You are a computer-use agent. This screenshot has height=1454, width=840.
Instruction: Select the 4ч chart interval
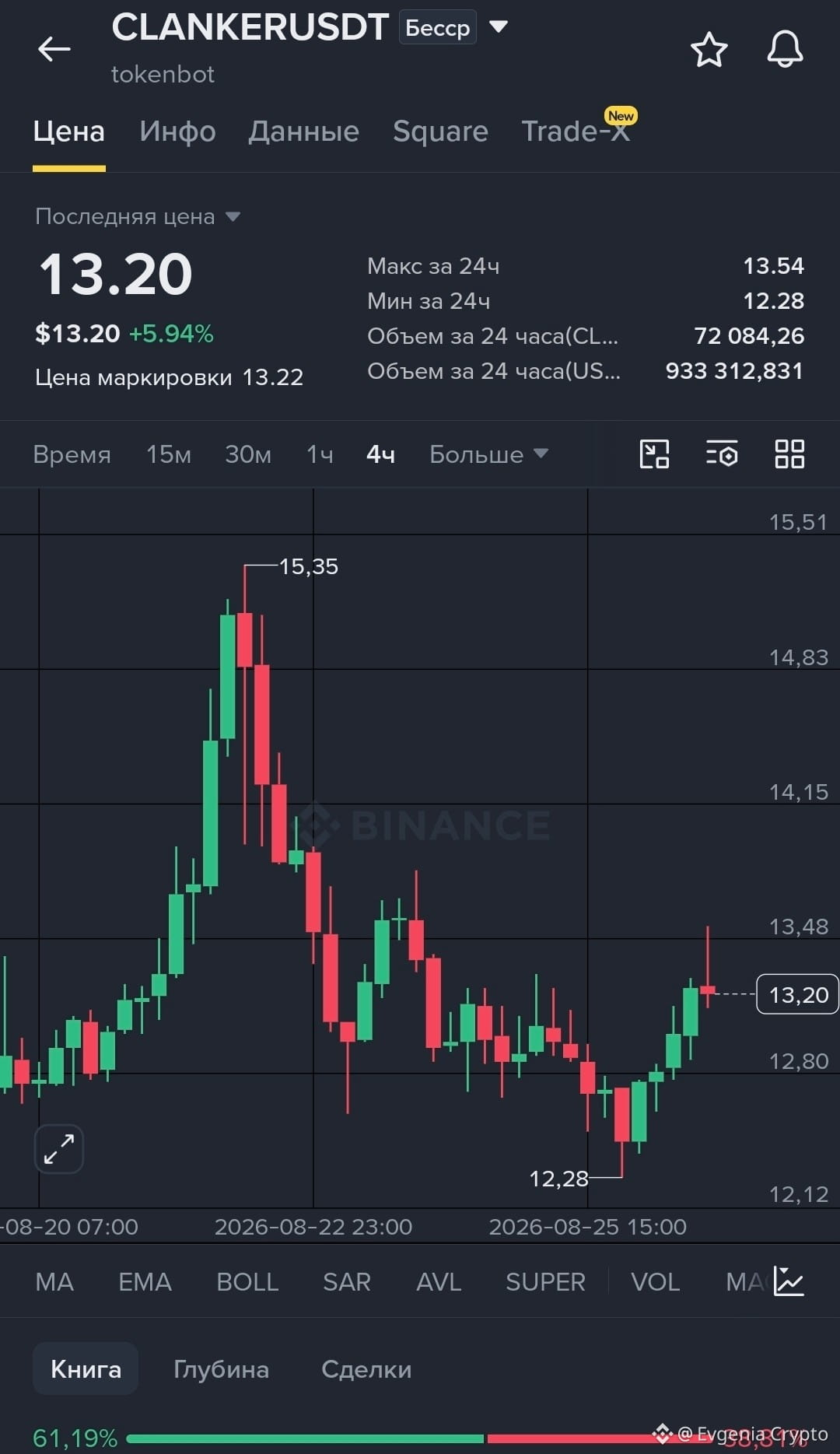click(380, 454)
